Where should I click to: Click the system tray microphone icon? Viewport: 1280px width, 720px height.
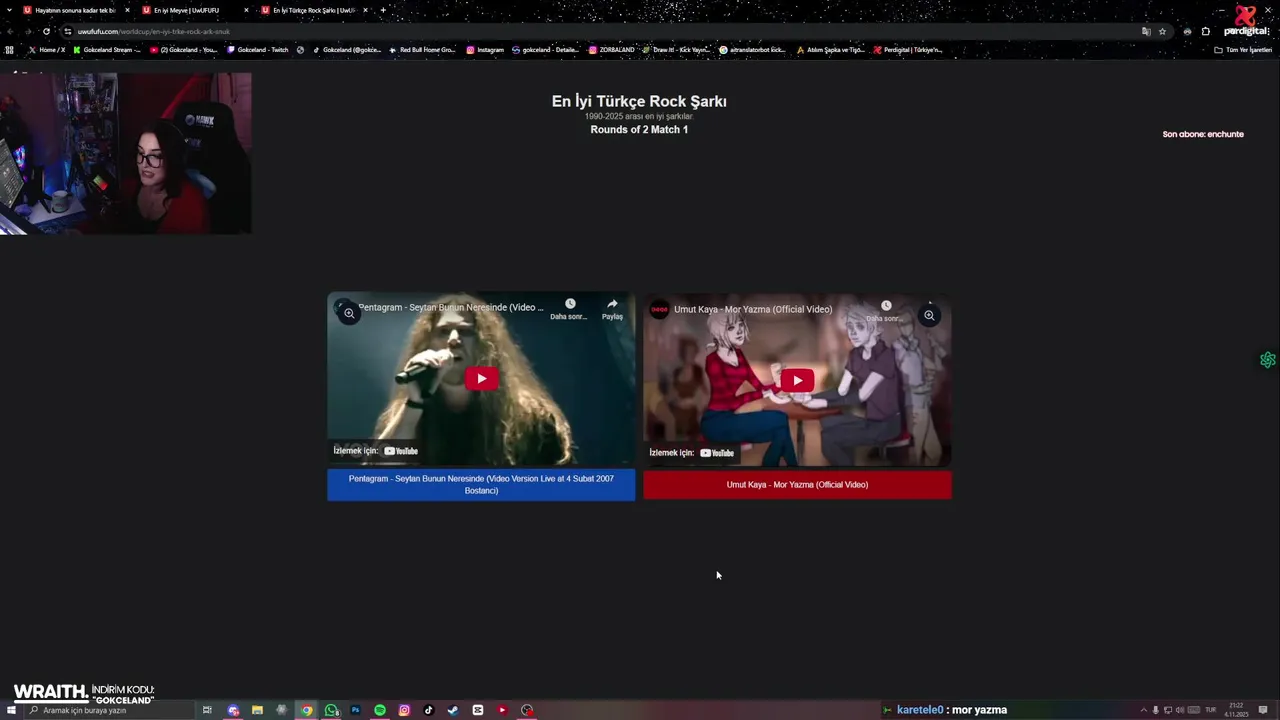pyautogui.click(x=1155, y=710)
